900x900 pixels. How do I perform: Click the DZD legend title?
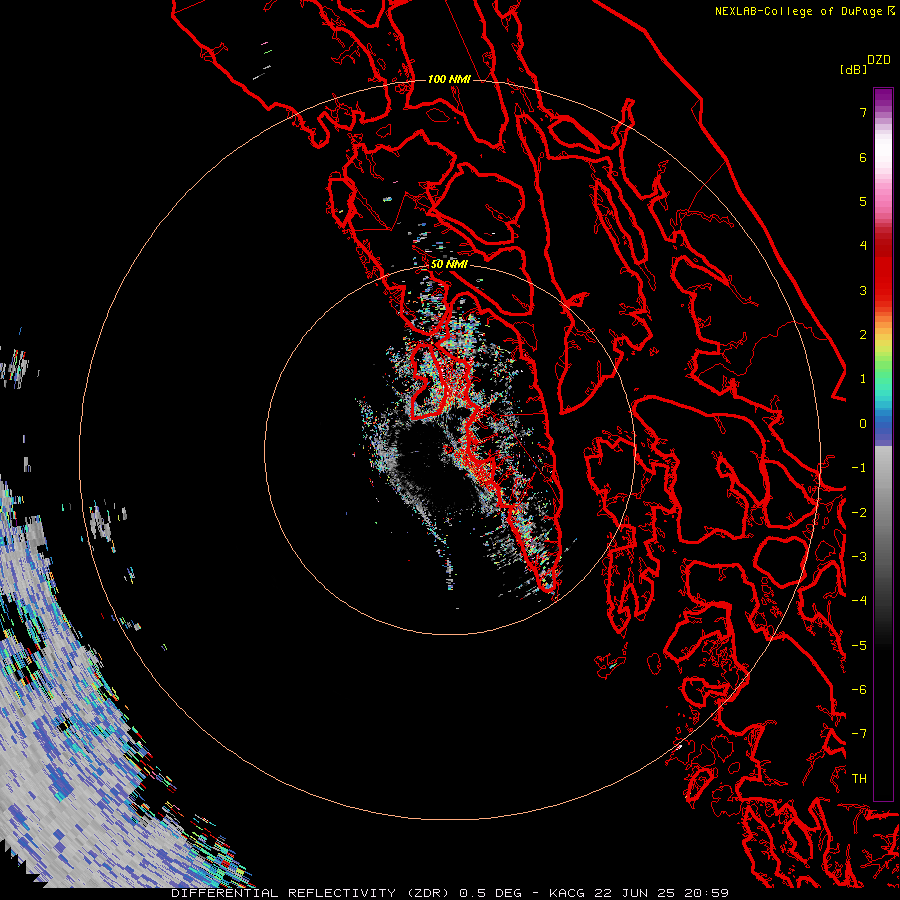[x=879, y=60]
